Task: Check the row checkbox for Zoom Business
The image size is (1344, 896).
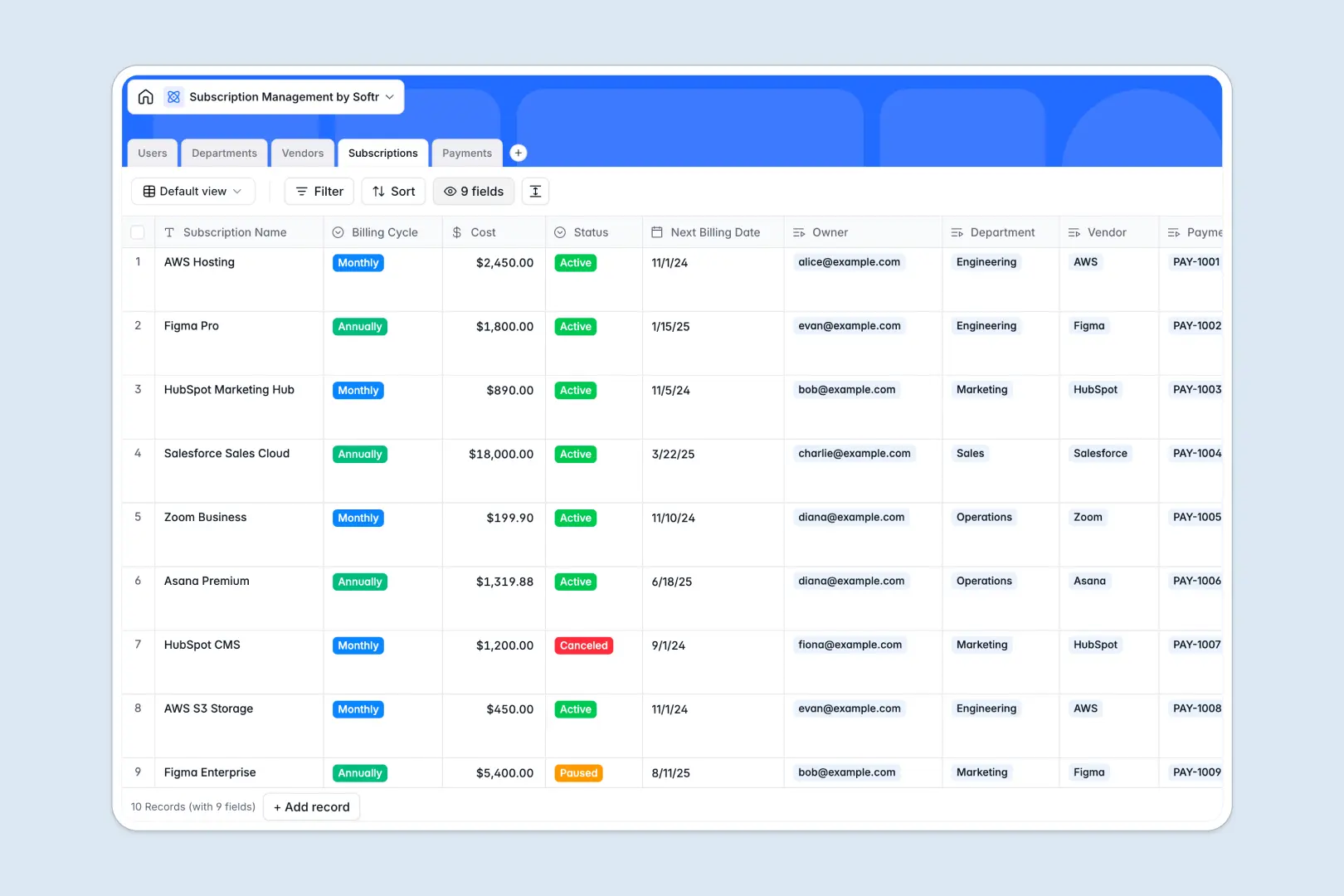Action: pos(138,518)
